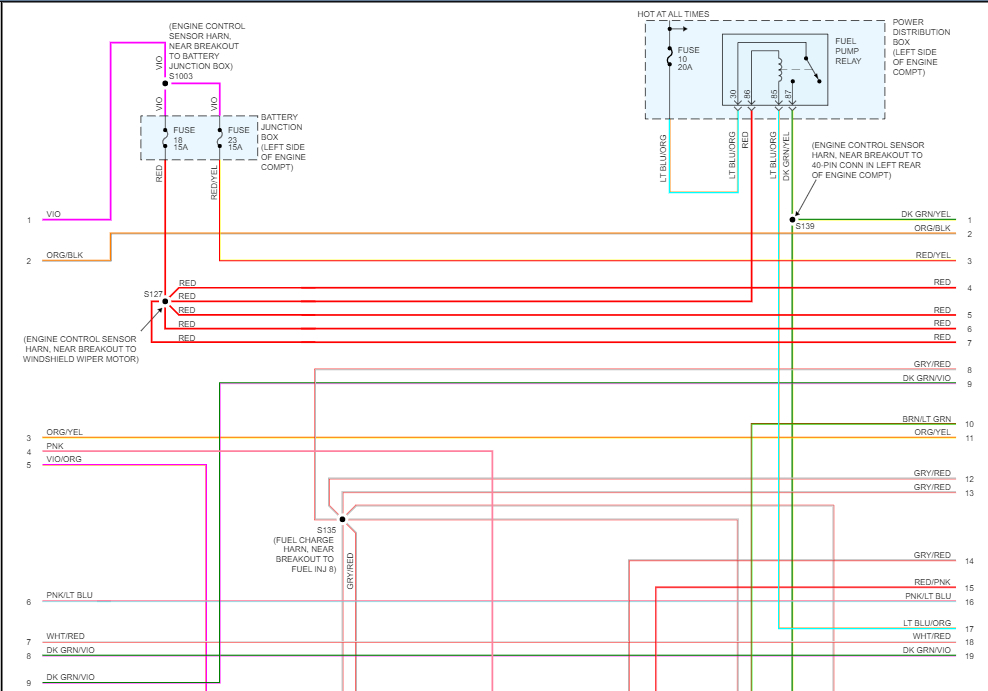Click the "HOT AT ALL TIMES" label
The image size is (988, 691).
(672, 14)
